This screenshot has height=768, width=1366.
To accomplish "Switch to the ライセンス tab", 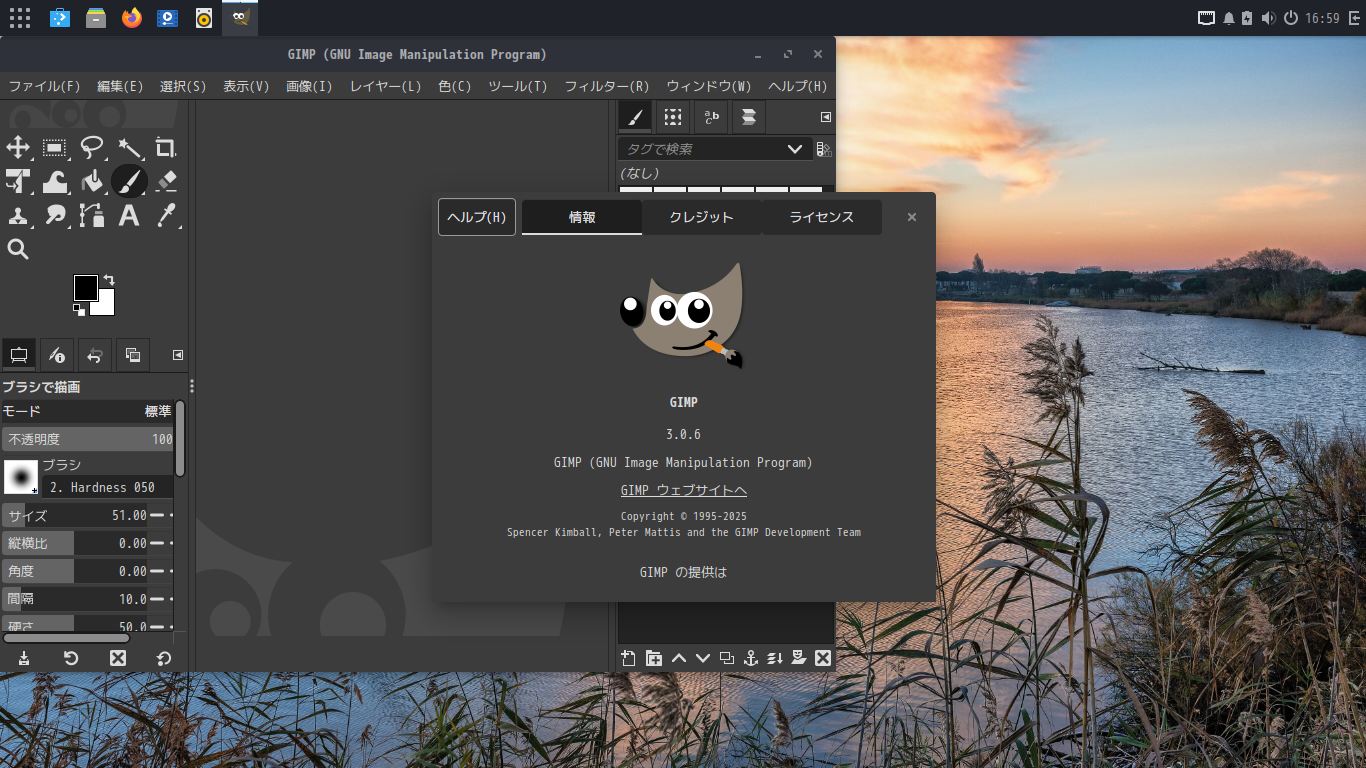I will click(822, 217).
